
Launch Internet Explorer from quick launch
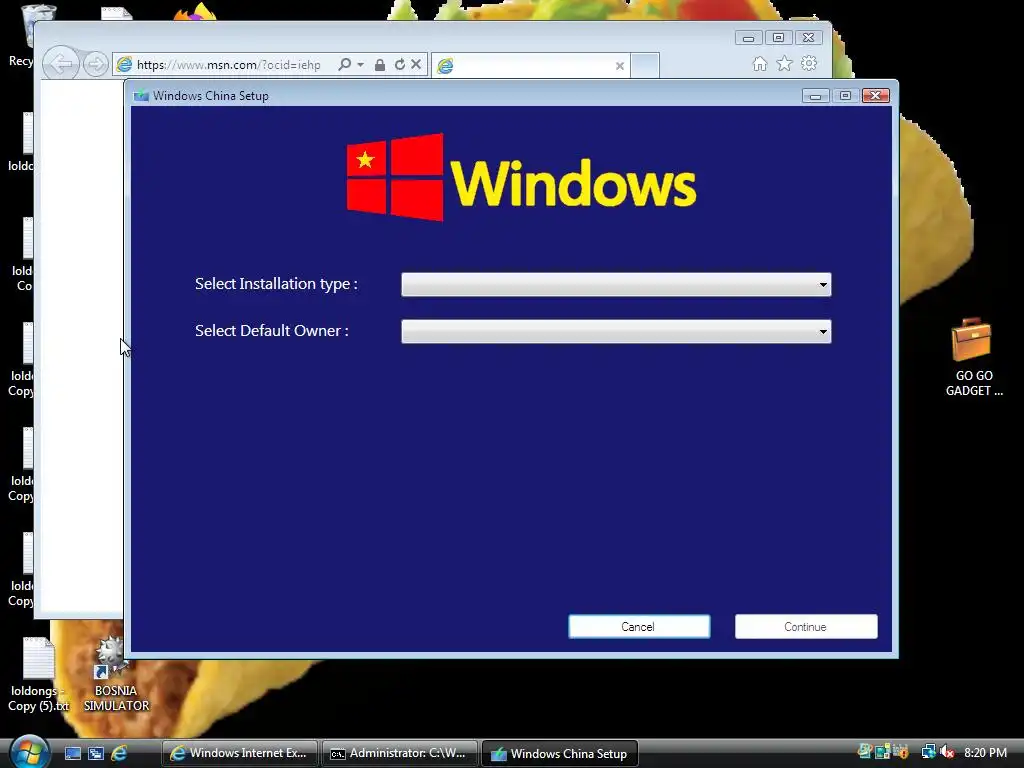coord(119,753)
